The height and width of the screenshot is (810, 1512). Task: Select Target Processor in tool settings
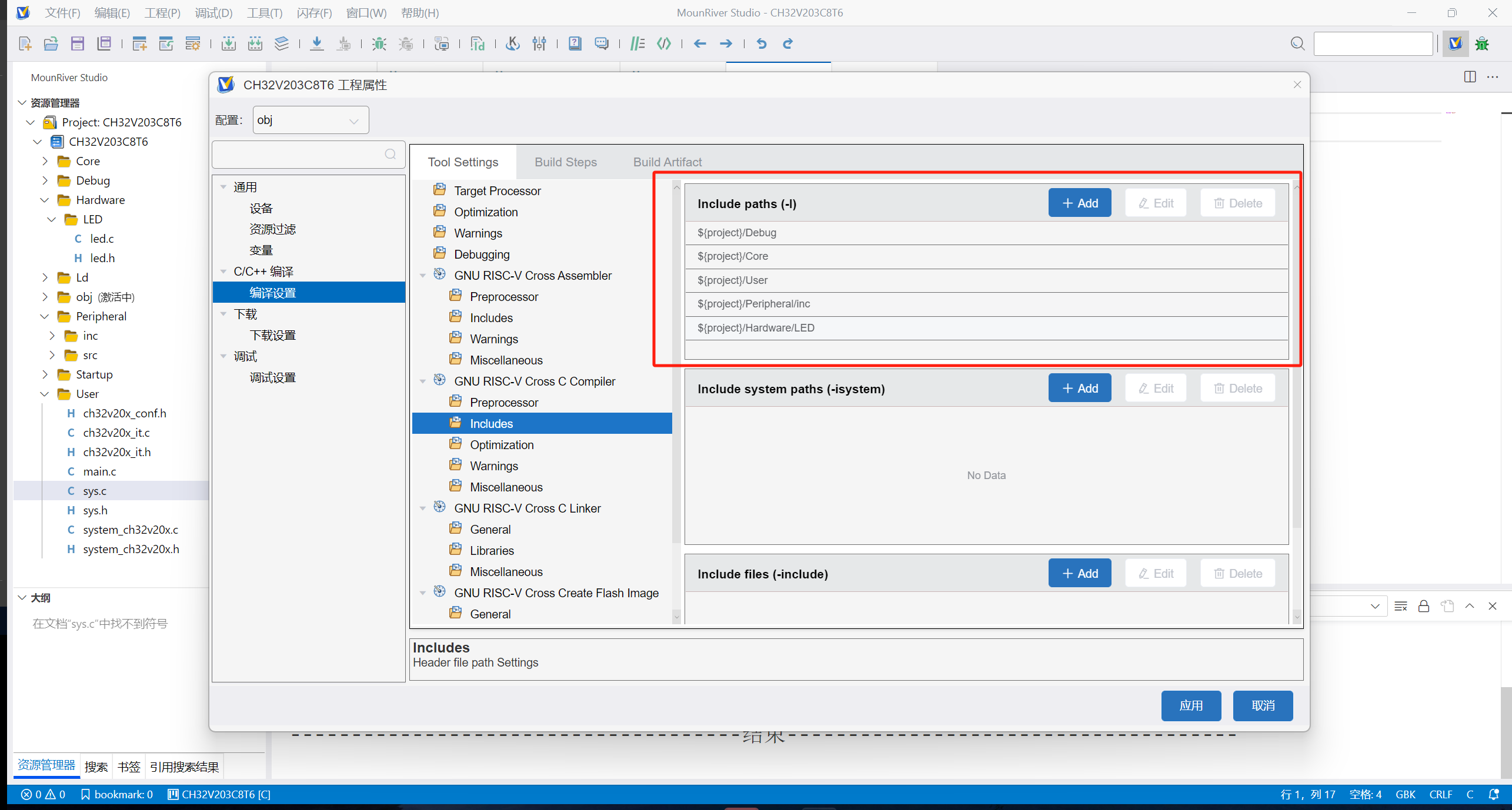tap(497, 191)
